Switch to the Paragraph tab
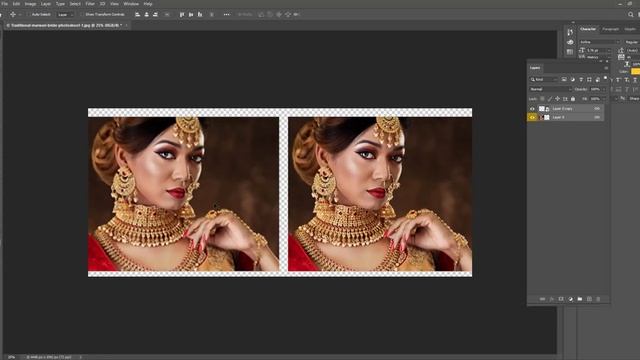This screenshot has height=360, width=640. (610, 29)
